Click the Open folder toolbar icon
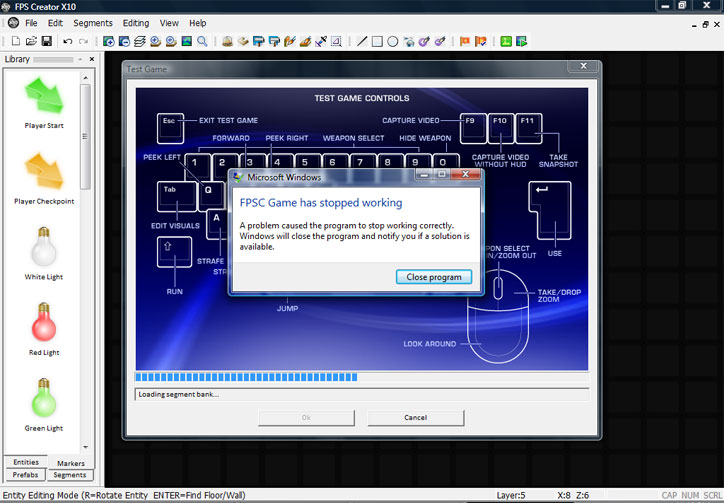This screenshot has width=724, height=503. 31,42
